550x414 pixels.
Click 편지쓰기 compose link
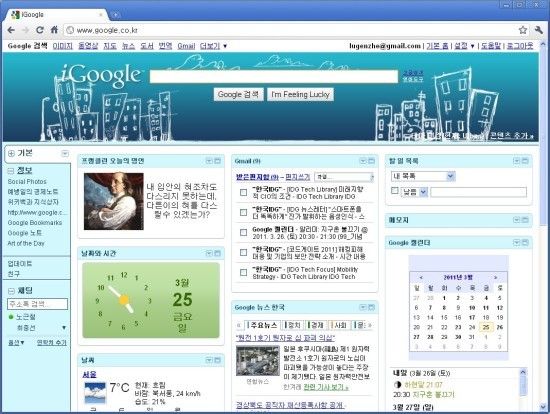pyautogui.click(x=297, y=177)
